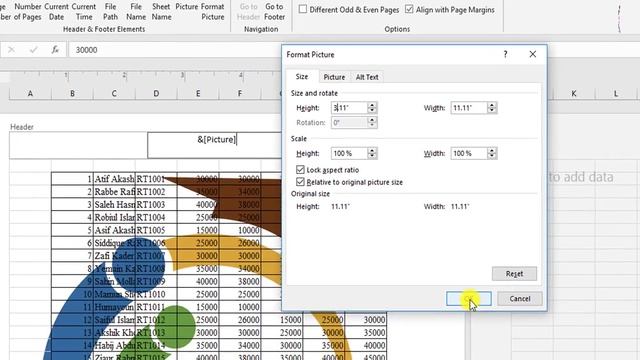Insert File Name header element
This screenshot has width=640, height=360.
point(136,12)
